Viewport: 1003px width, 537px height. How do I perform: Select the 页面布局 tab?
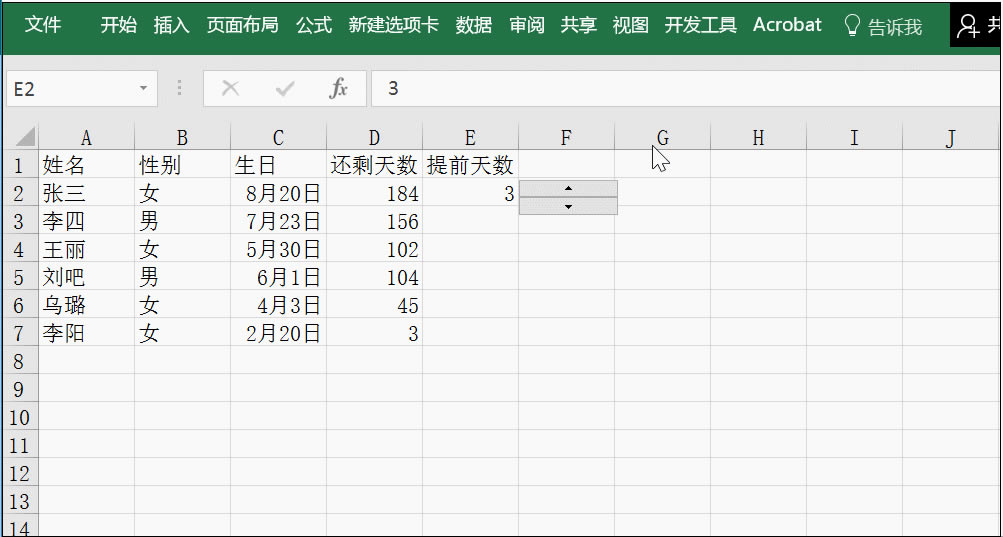242,25
